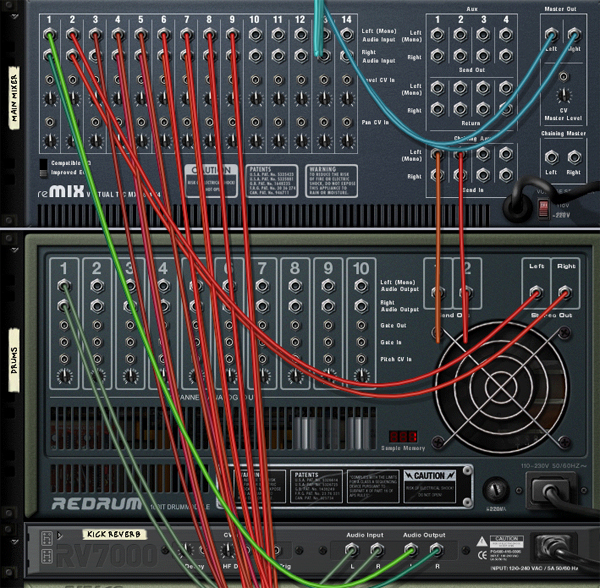The height and width of the screenshot is (588, 600).
Task: Click Redrum channel 8 Gate In jack
Action: (295, 342)
